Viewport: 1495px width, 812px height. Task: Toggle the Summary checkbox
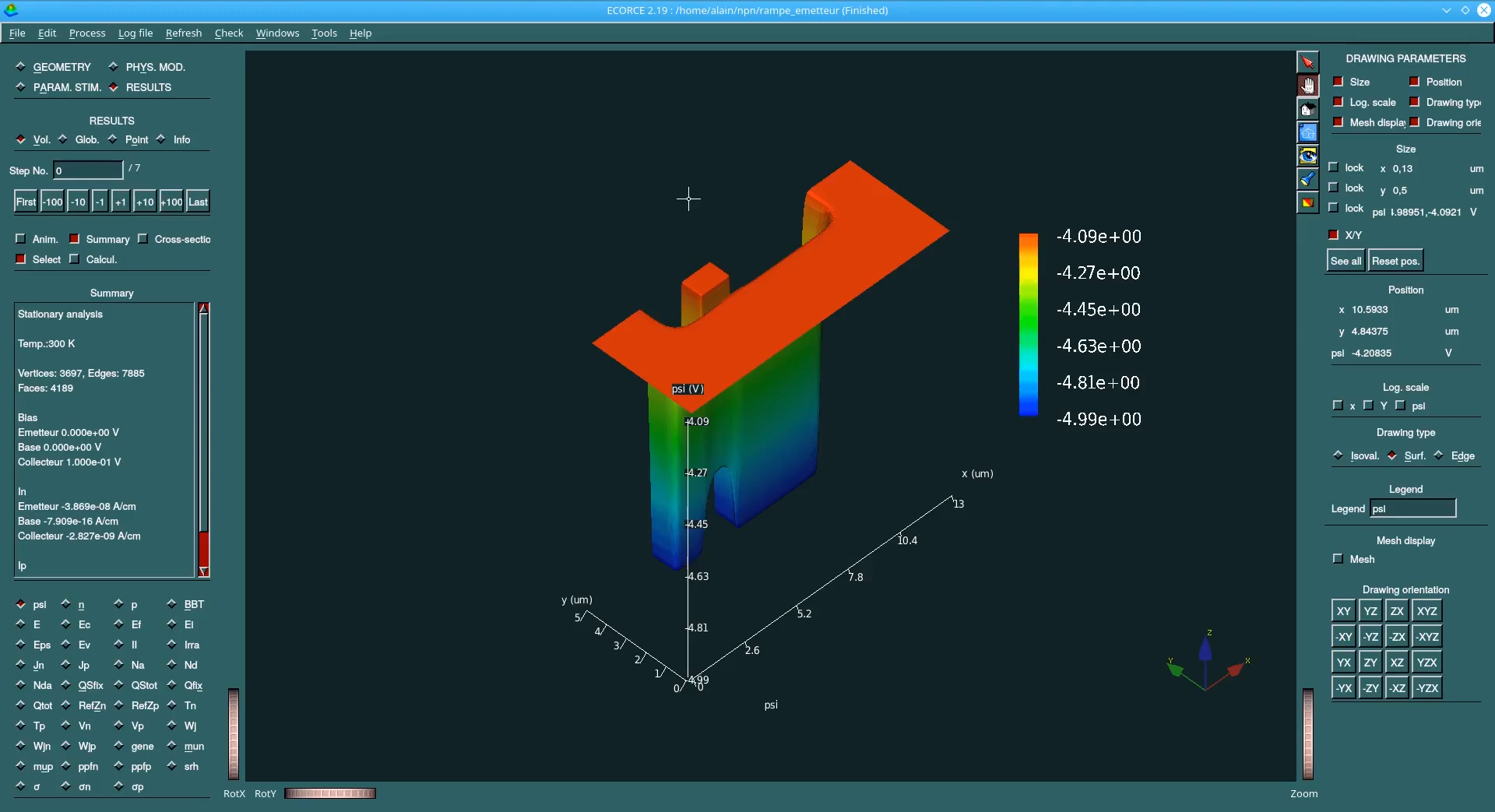pos(75,239)
